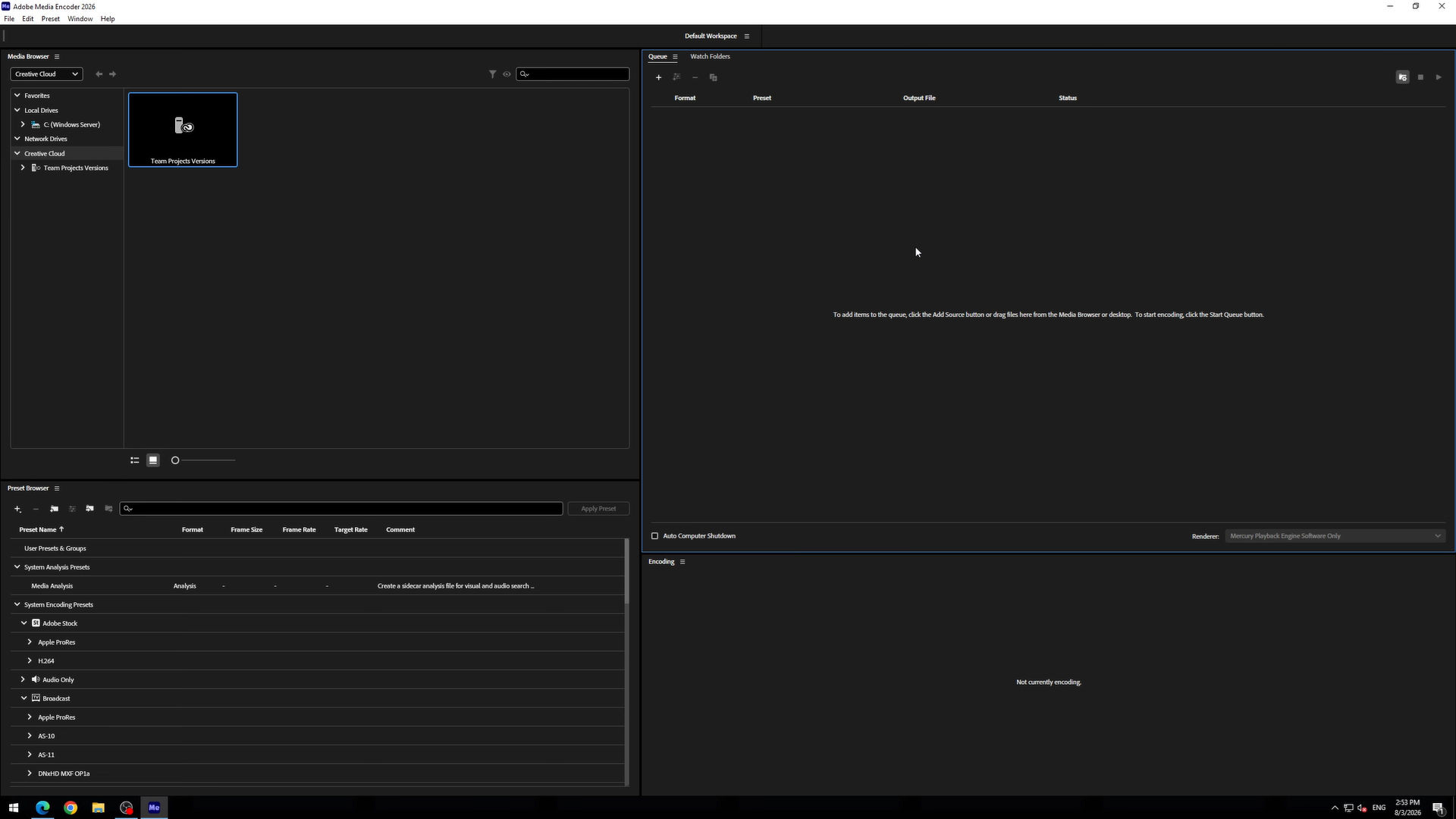Select the Media Analysis preset row
This screenshot has height=819, width=1456.
[317, 586]
